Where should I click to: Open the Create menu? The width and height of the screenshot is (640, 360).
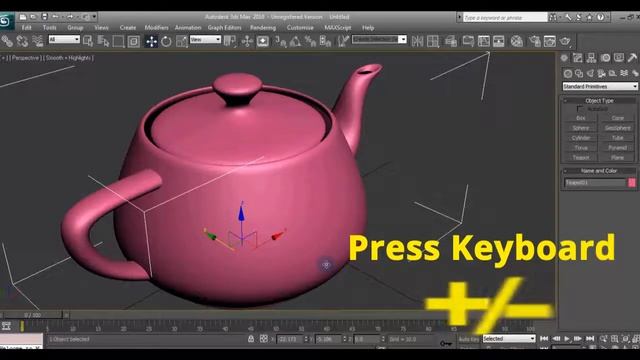pyautogui.click(x=128, y=28)
